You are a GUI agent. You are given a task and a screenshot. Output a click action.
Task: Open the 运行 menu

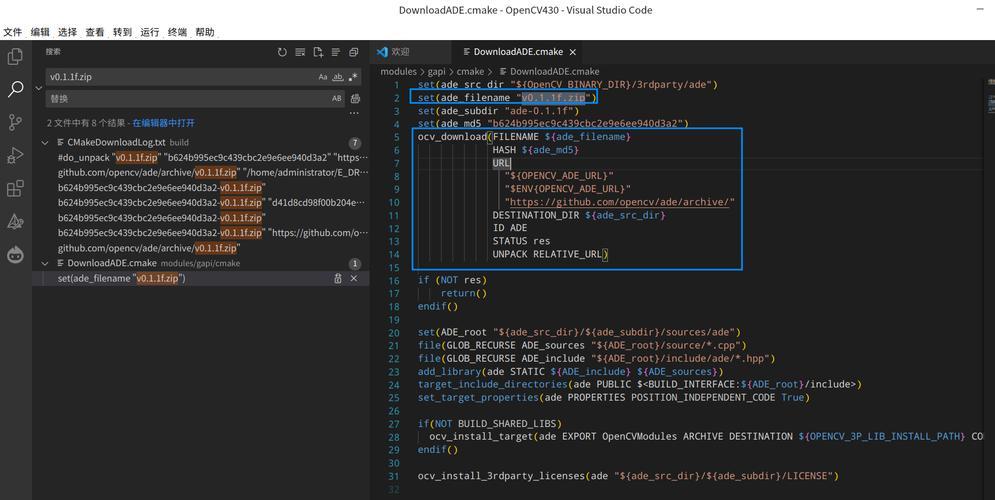[150, 32]
